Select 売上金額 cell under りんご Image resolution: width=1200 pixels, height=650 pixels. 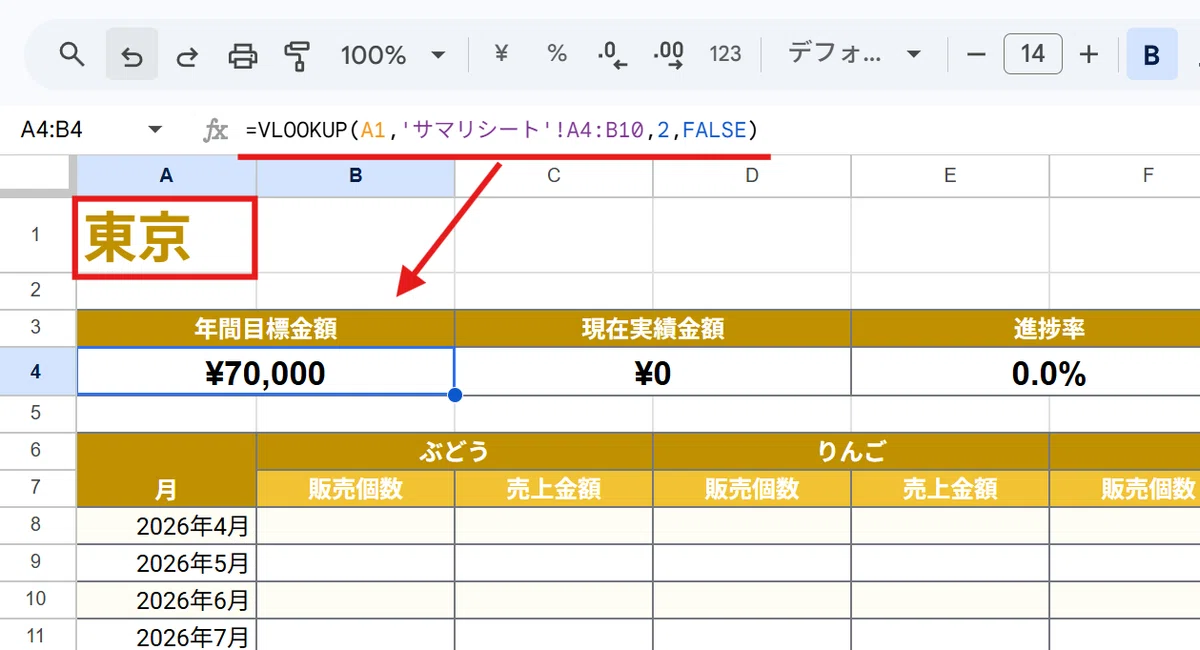(949, 488)
